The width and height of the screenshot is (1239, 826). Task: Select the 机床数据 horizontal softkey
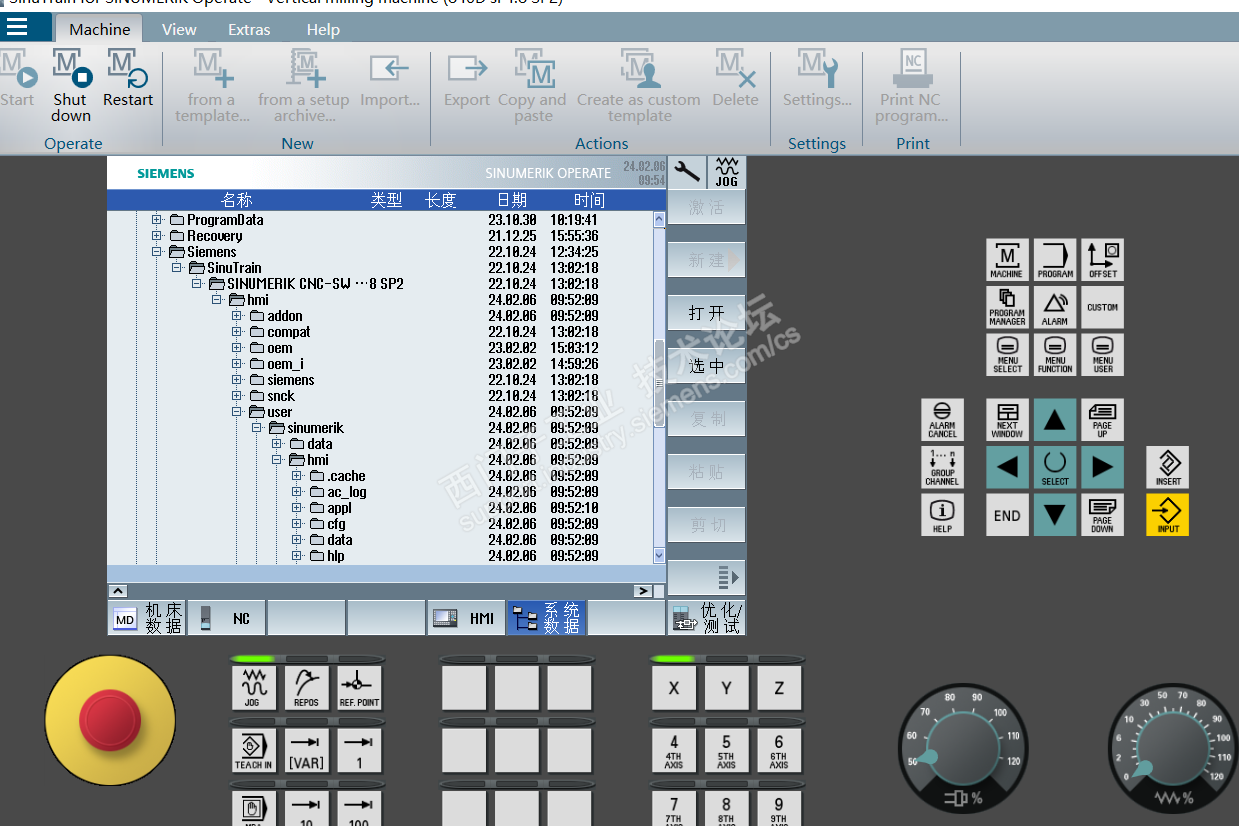[x=147, y=618]
